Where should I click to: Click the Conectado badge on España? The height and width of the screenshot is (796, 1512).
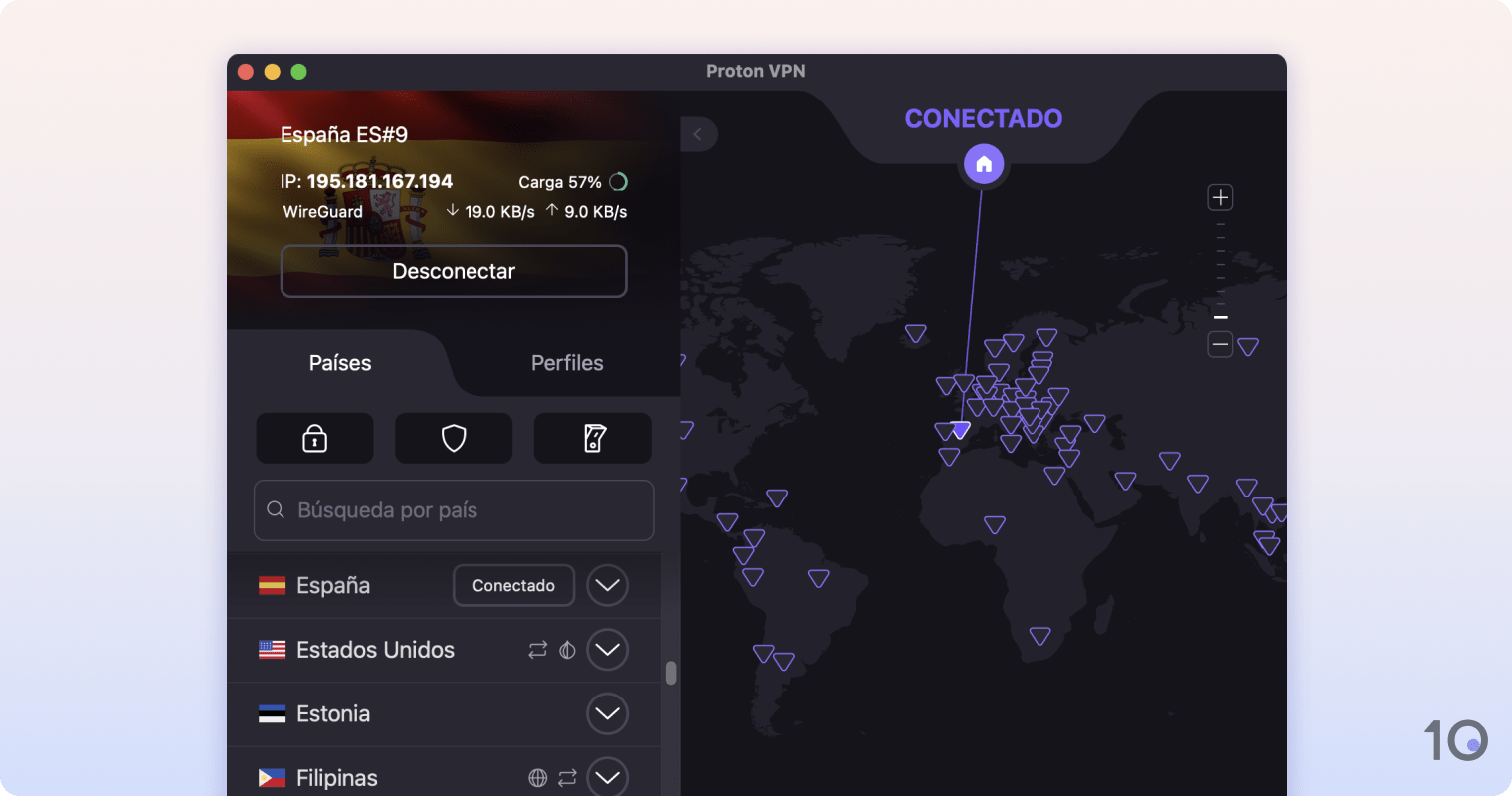(513, 585)
